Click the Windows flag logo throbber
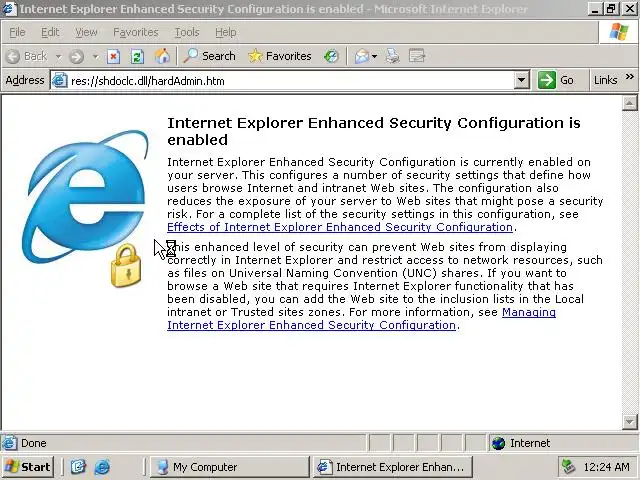Image resolution: width=640 pixels, height=480 pixels. click(619, 32)
